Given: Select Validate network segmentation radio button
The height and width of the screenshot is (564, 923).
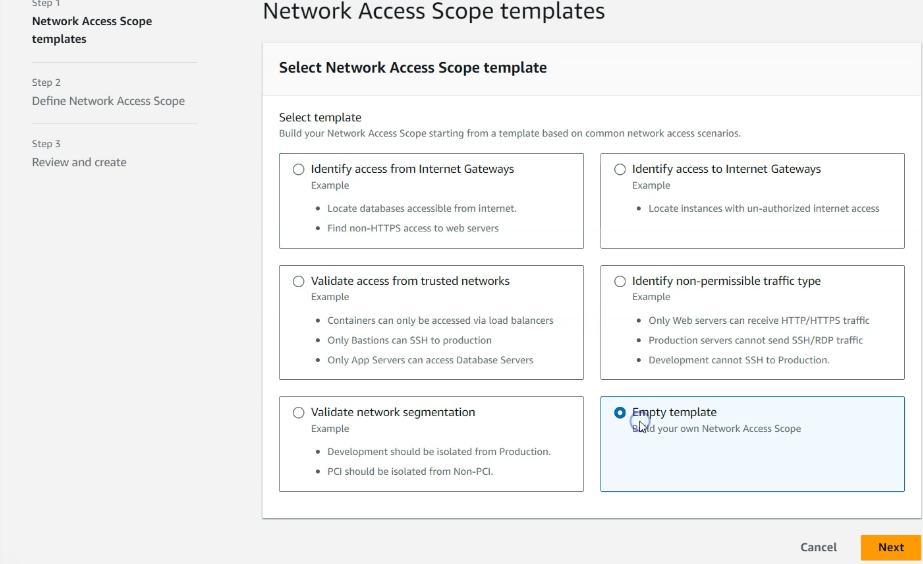Looking at the screenshot, I should point(298,413).
